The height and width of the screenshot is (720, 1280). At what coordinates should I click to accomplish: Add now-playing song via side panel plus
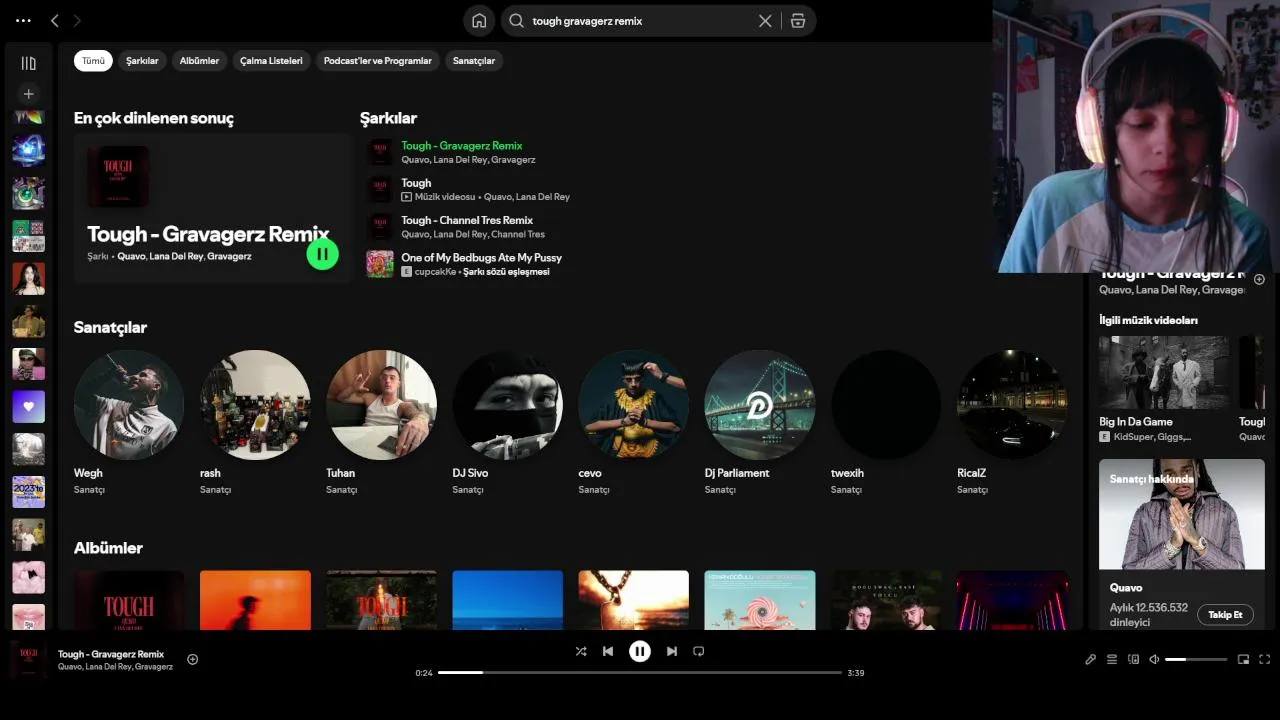pos(1259,279)
